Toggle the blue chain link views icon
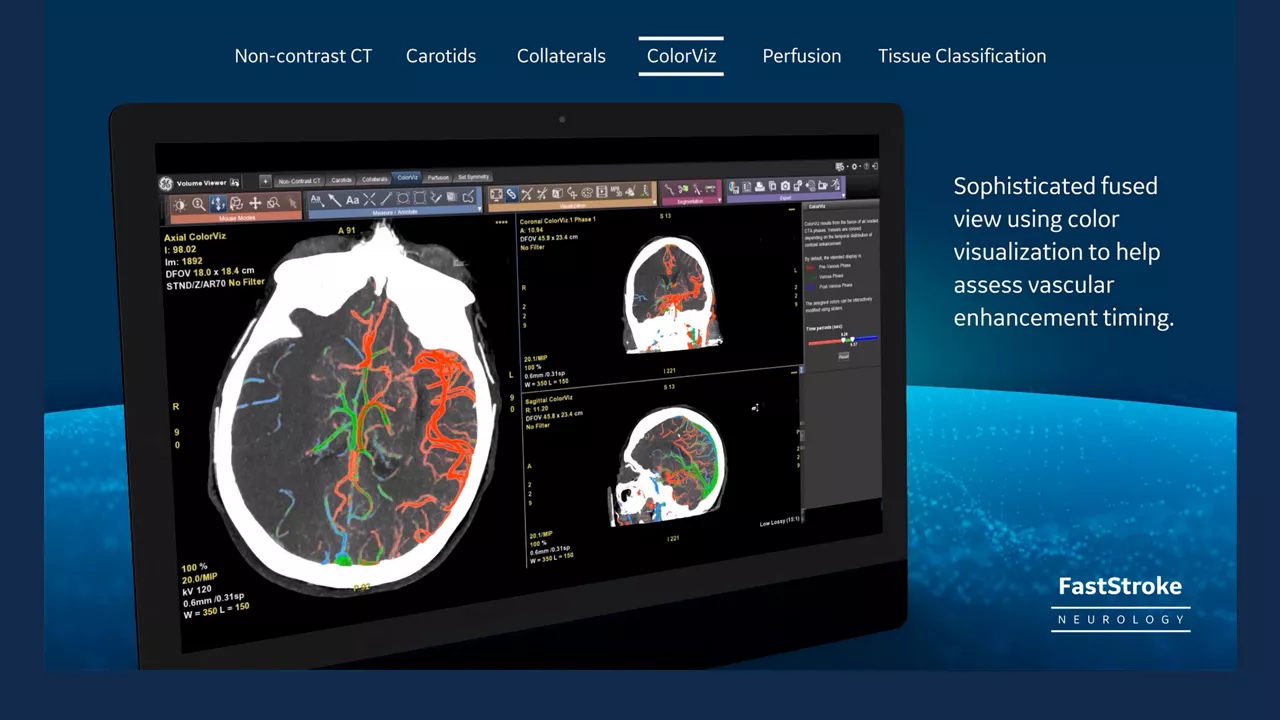 511,194
